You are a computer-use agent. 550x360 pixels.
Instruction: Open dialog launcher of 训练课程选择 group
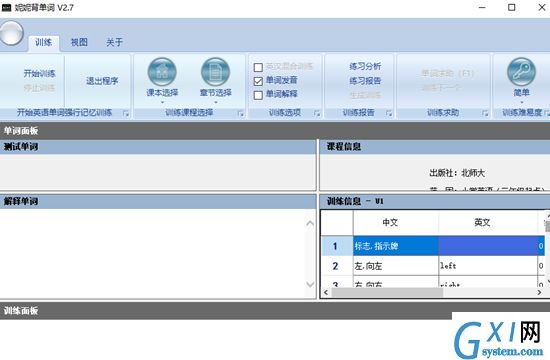241,113
